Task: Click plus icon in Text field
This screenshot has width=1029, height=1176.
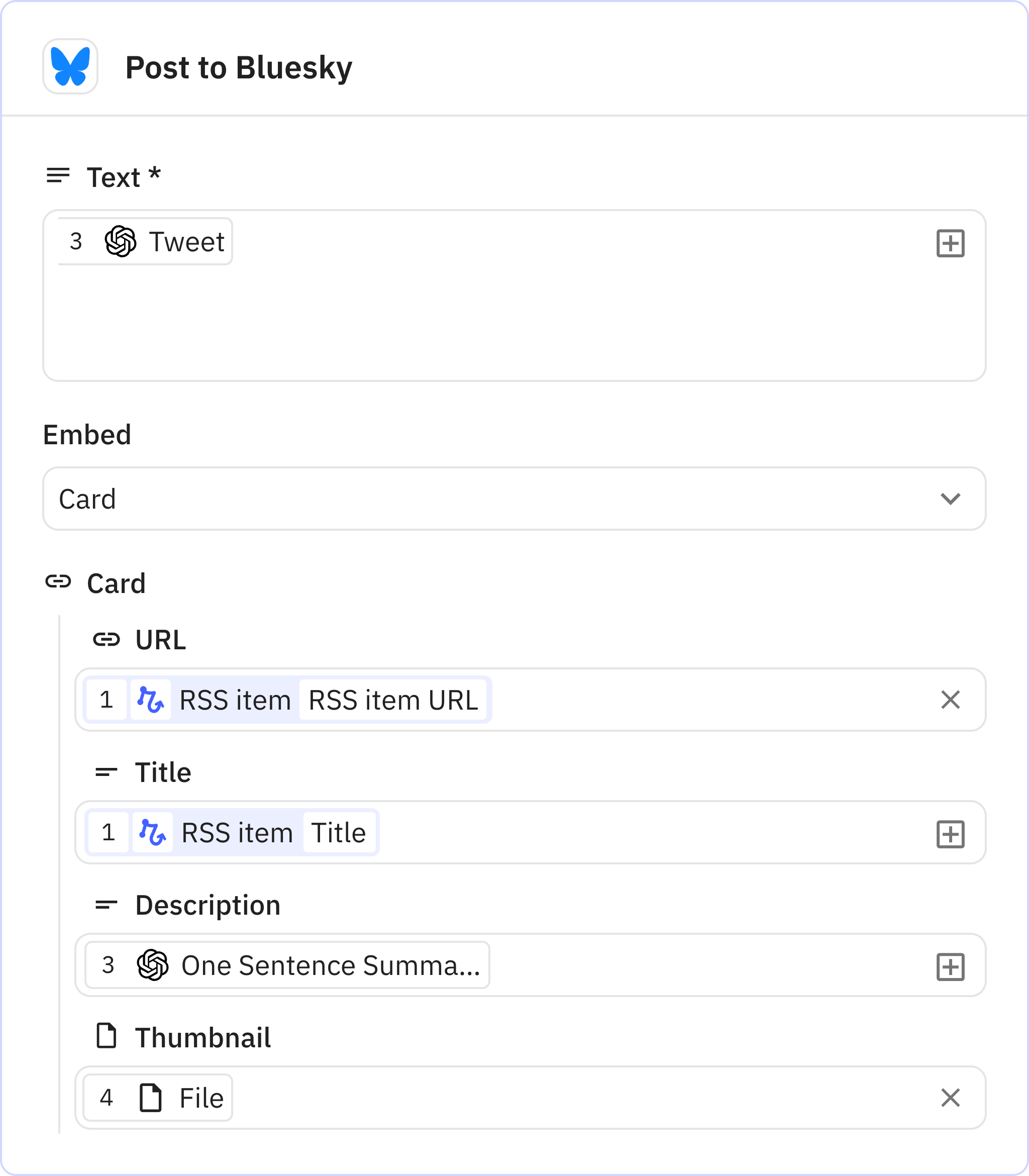Action: tap(950, 243)
